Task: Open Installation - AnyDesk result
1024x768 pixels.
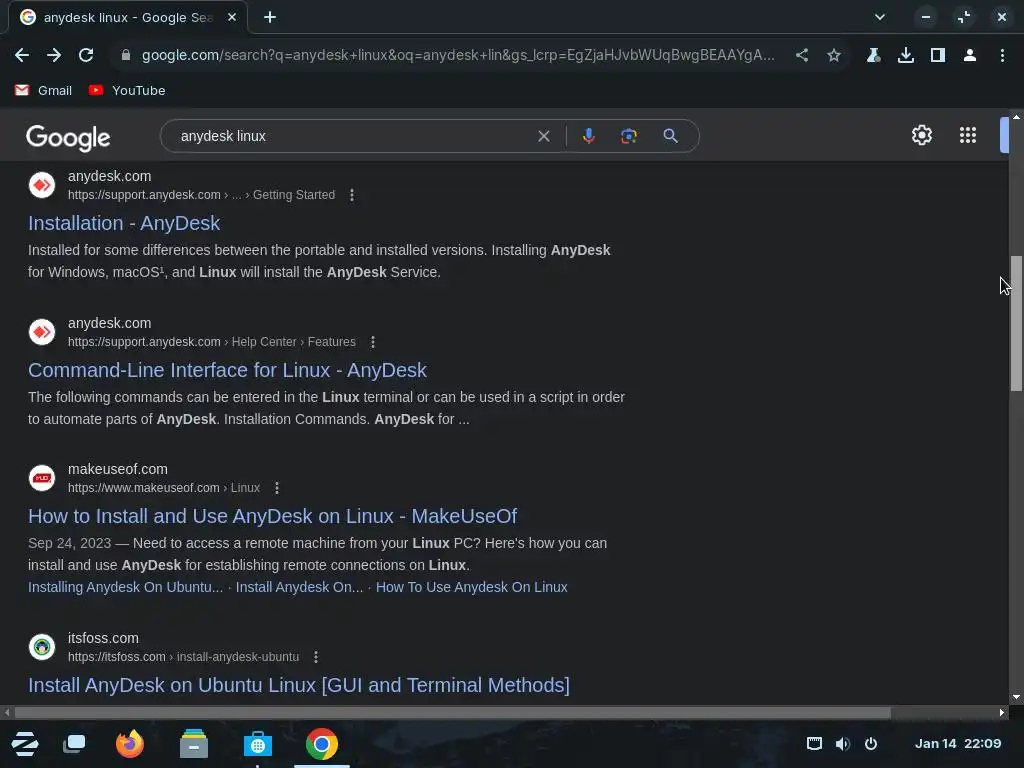Action: point(124,223)
